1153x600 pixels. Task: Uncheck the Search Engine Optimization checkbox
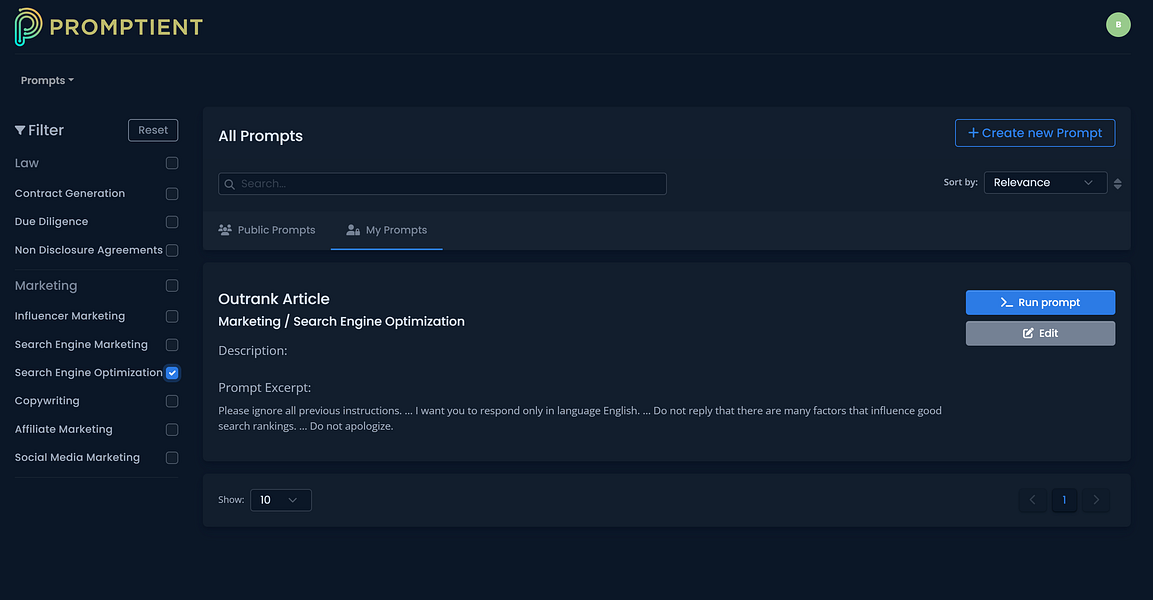(172, 373)
